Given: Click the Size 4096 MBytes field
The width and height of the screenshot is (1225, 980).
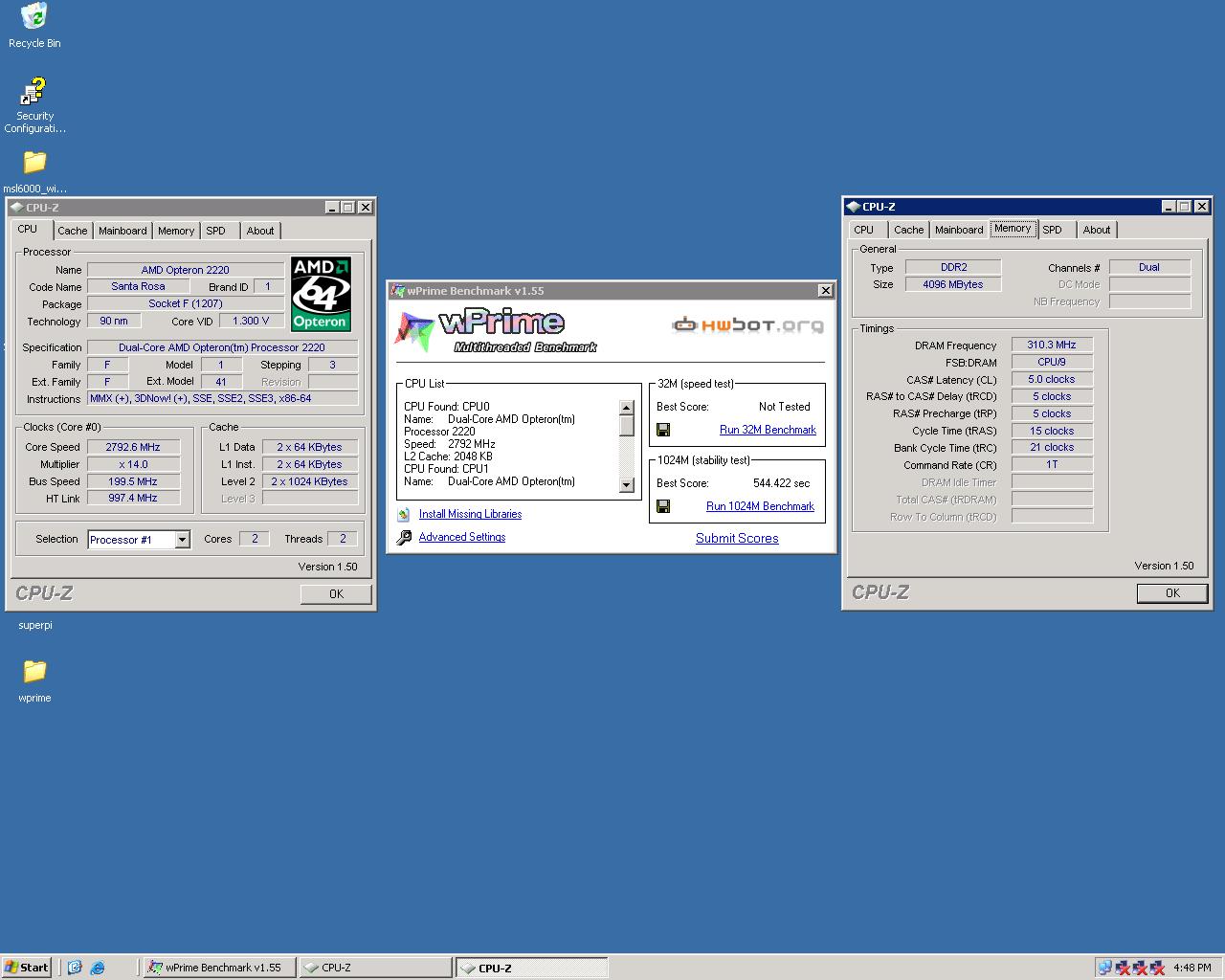Looking at the screenshot, I should coord(952,284).
